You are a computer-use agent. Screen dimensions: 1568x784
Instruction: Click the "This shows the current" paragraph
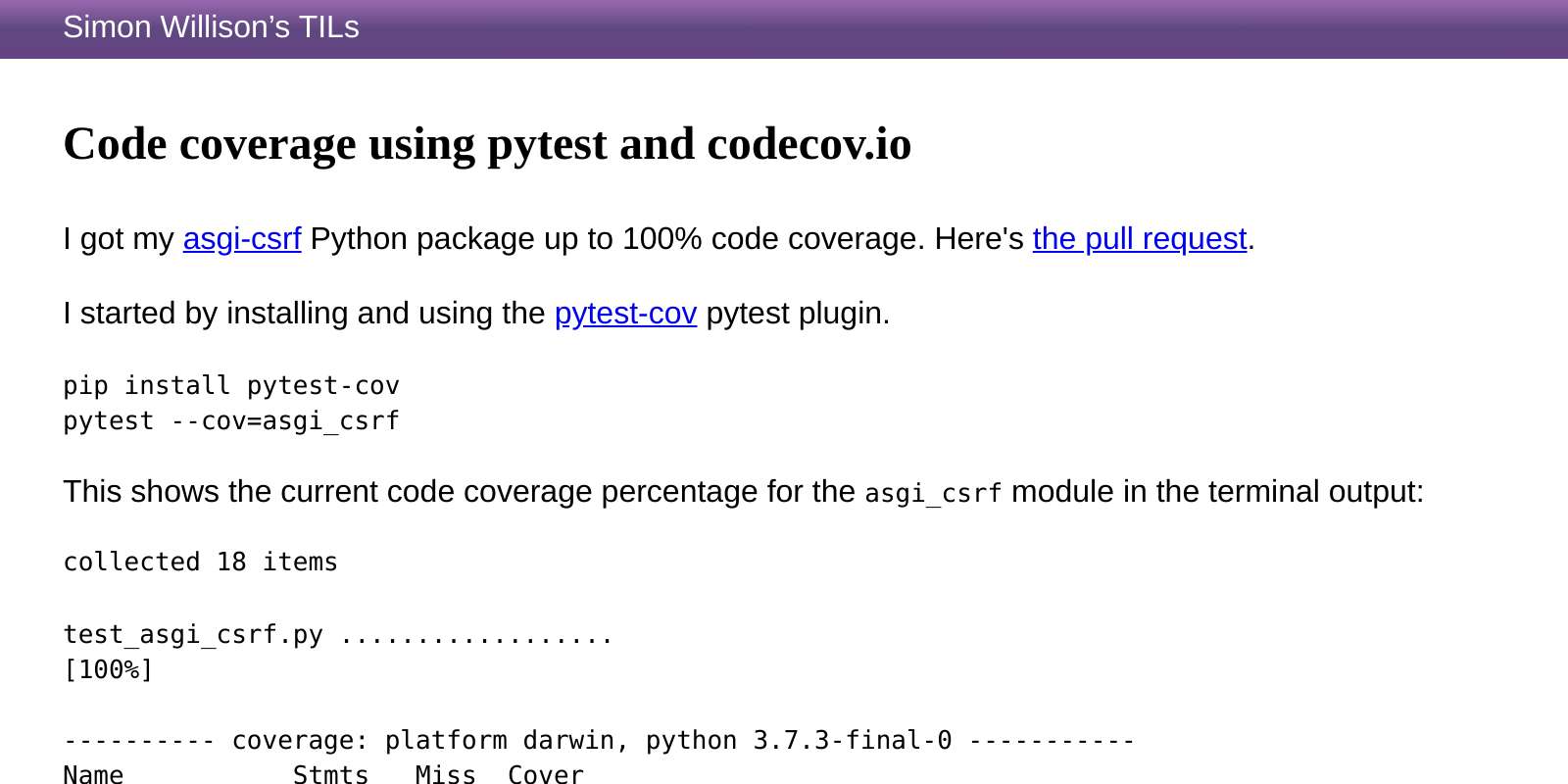[744, 492]
